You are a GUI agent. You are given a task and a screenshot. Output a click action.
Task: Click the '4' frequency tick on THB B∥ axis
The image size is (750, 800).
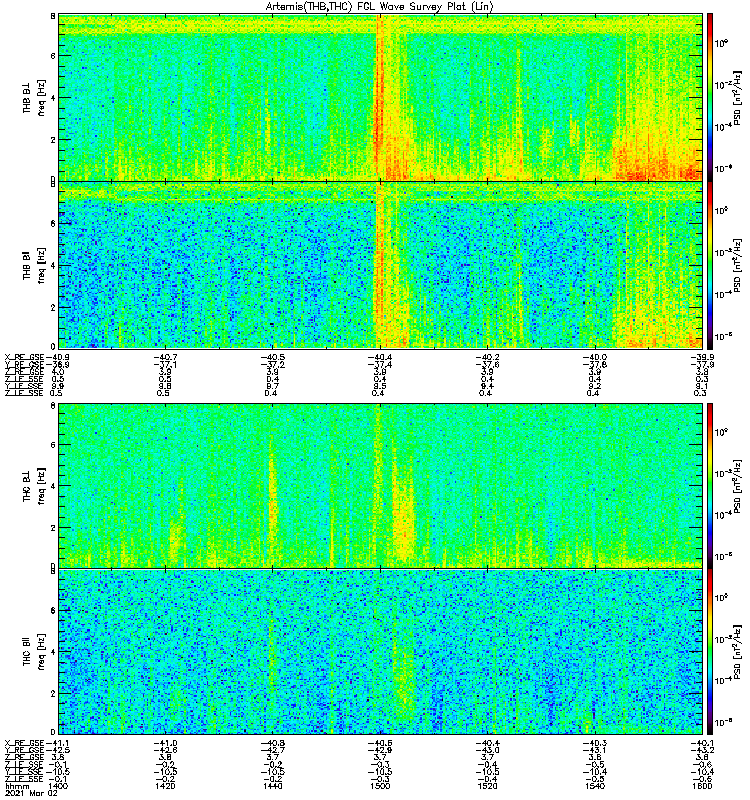click(x=53, y=265)
